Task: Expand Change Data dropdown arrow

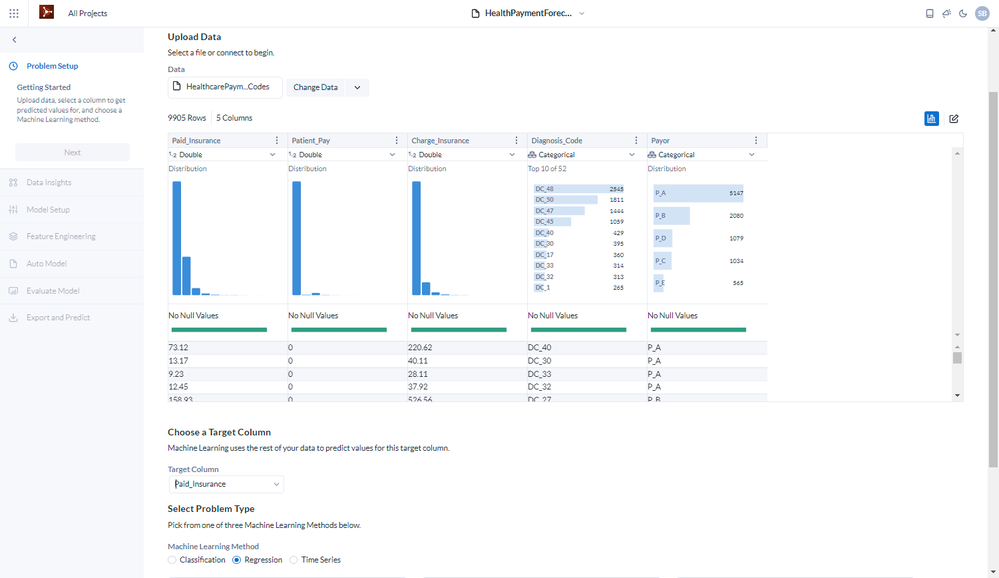Action: (x=357, y=87)
